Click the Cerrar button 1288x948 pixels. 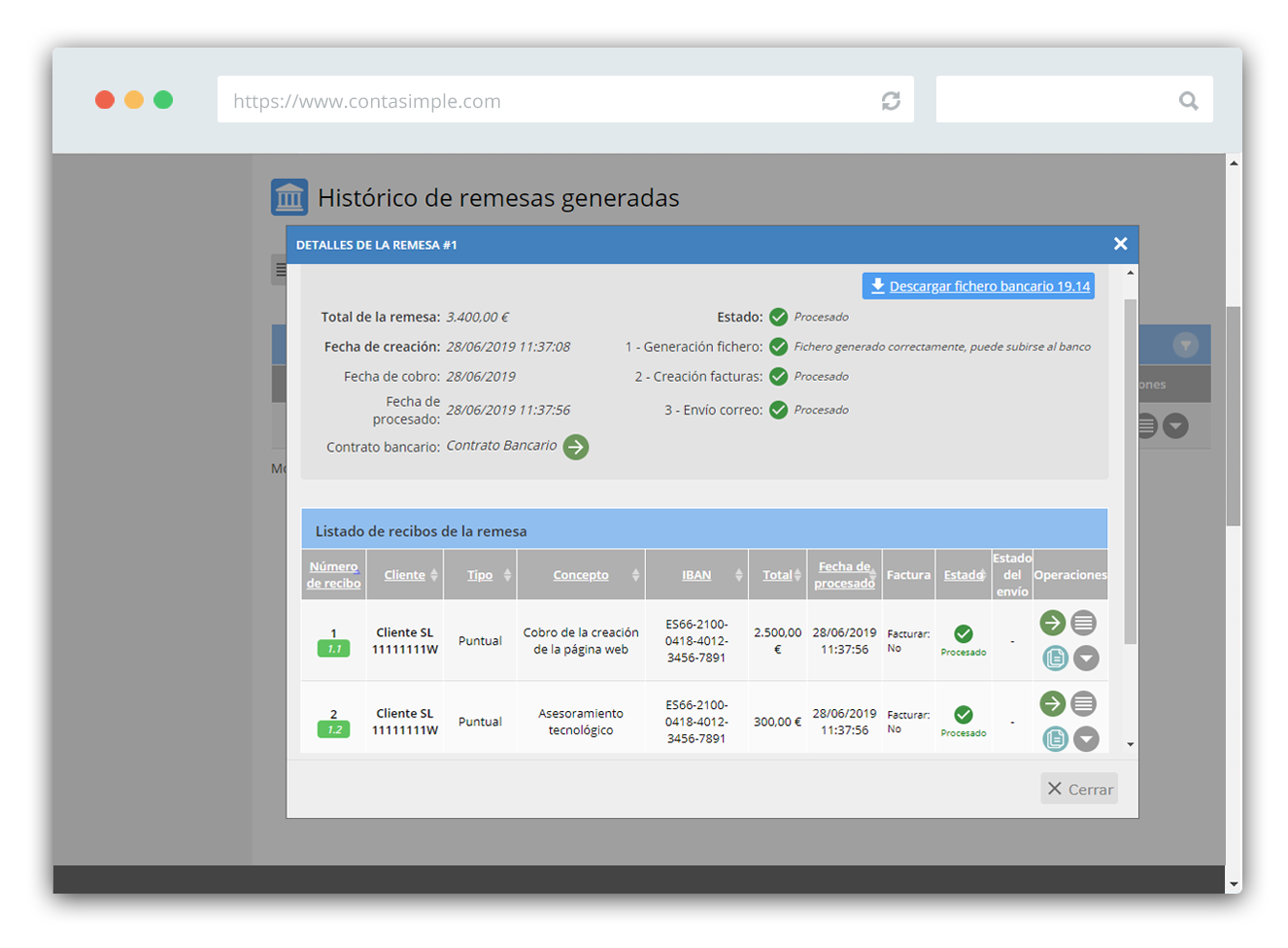[x=1079, y=789]
